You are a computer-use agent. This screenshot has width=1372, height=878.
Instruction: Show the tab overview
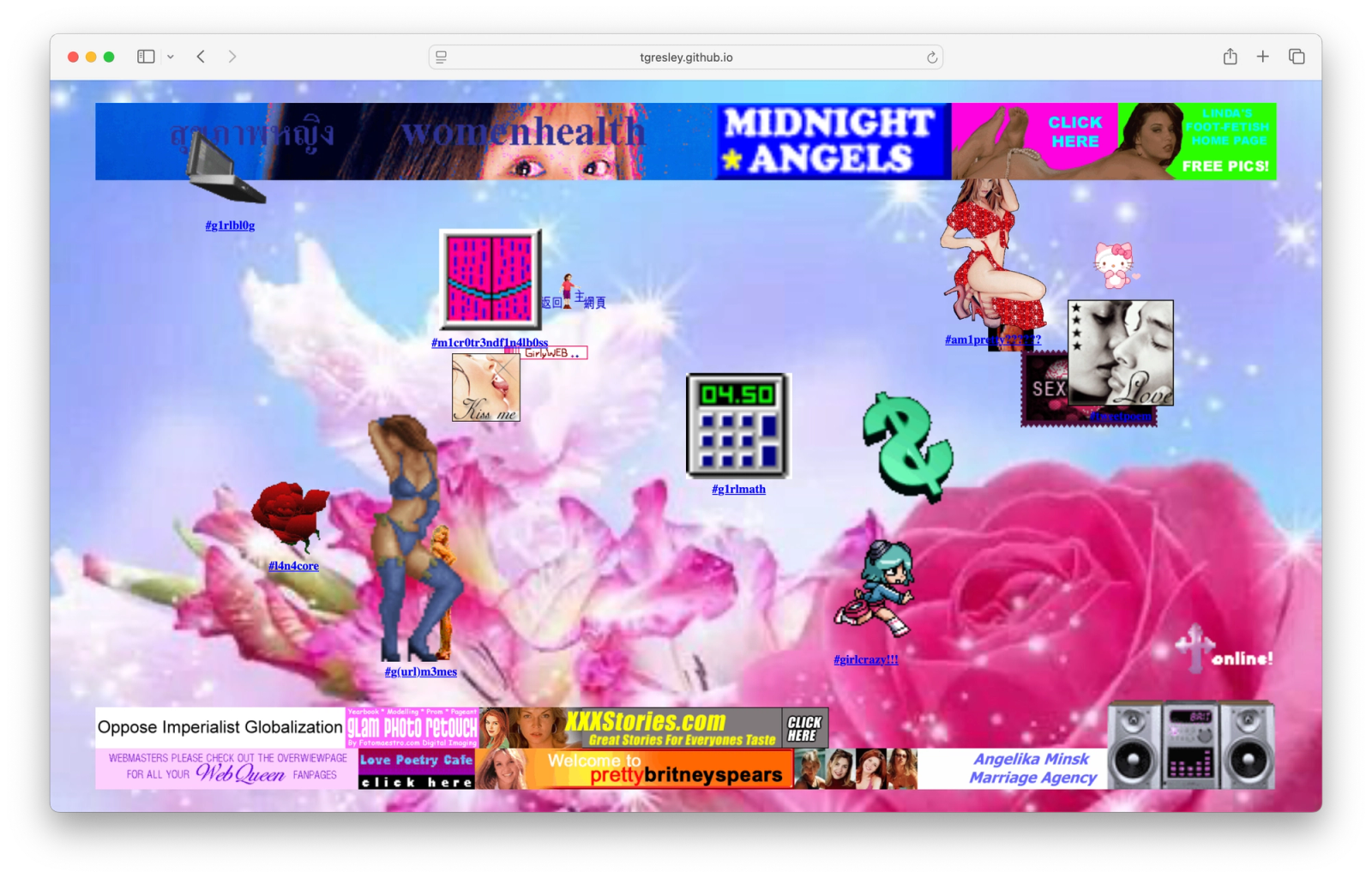[x=1297, y=57]
